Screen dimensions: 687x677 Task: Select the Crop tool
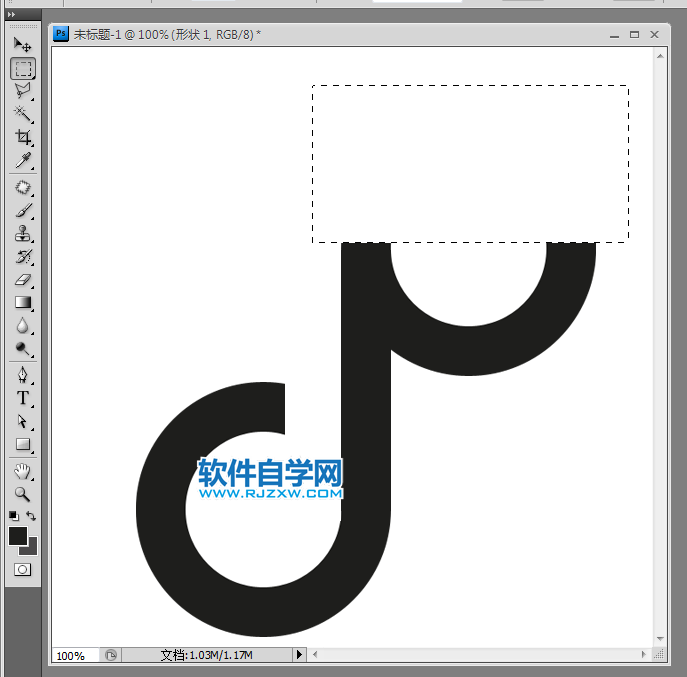(23, 137)
